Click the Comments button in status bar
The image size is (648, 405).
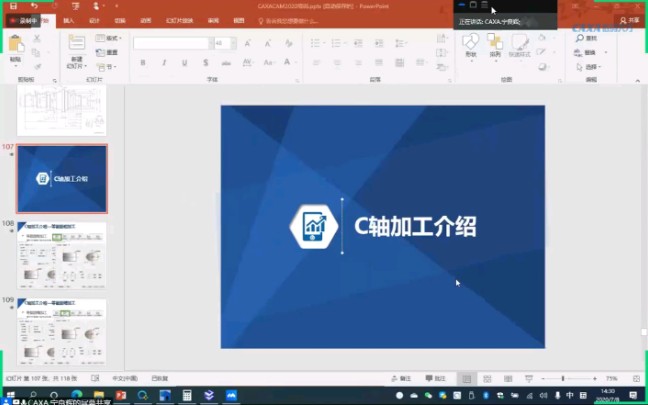point(436,379)
